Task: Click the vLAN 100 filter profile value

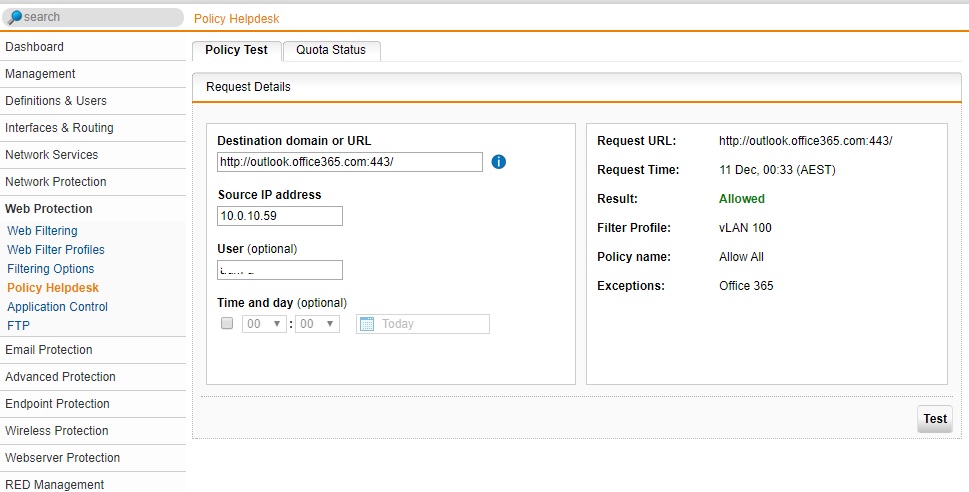Action: tap(745, 228)
